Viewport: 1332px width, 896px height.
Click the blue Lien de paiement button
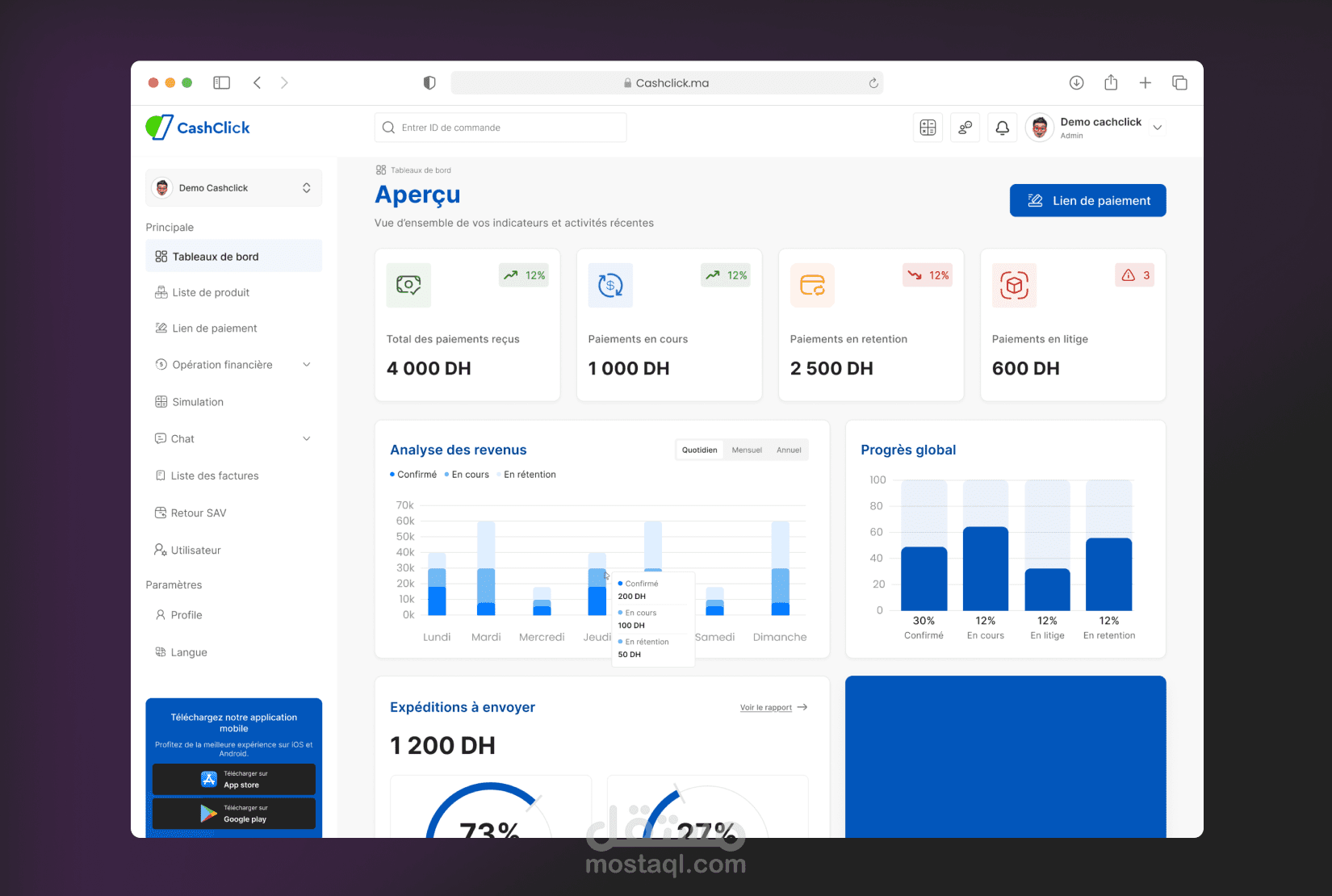click(x=1087, y=201)
